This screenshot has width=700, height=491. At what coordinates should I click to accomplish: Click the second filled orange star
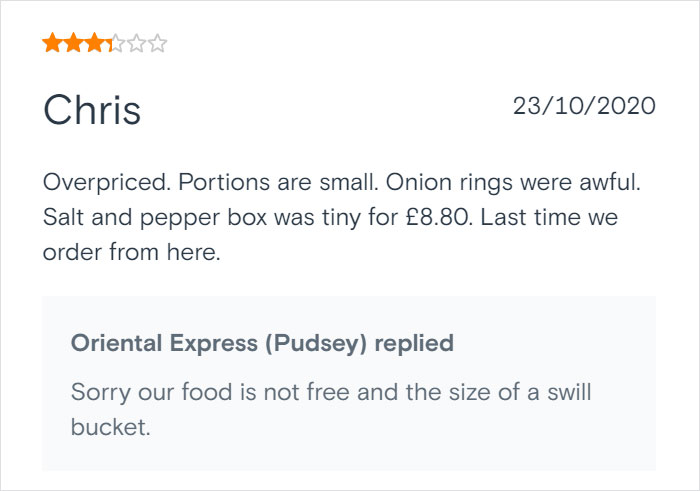click(73, 43)
